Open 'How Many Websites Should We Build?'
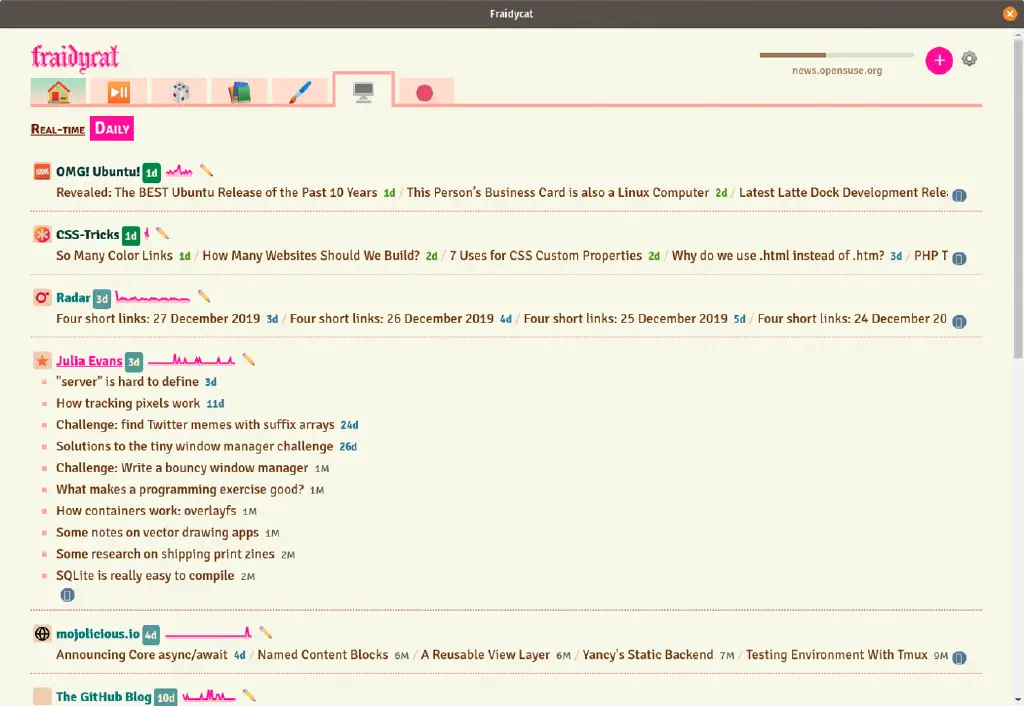The image size is (1024, 706). click(x=311, y=255)
